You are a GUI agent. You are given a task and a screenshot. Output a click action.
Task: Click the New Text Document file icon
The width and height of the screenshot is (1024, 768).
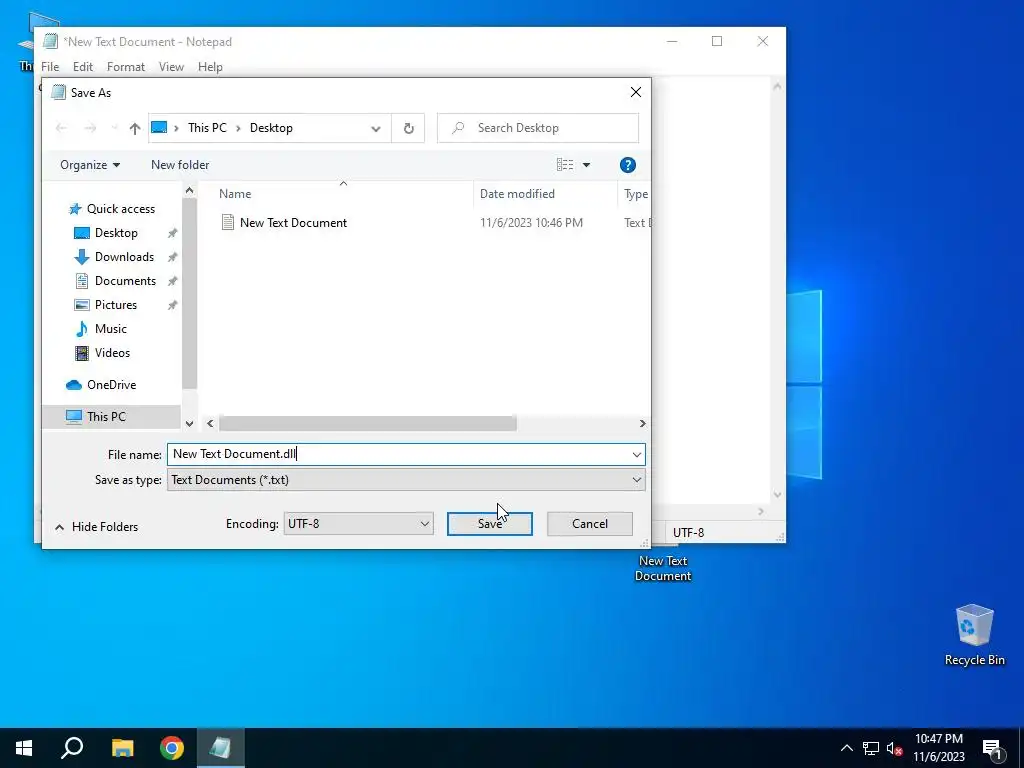[227, 223]
